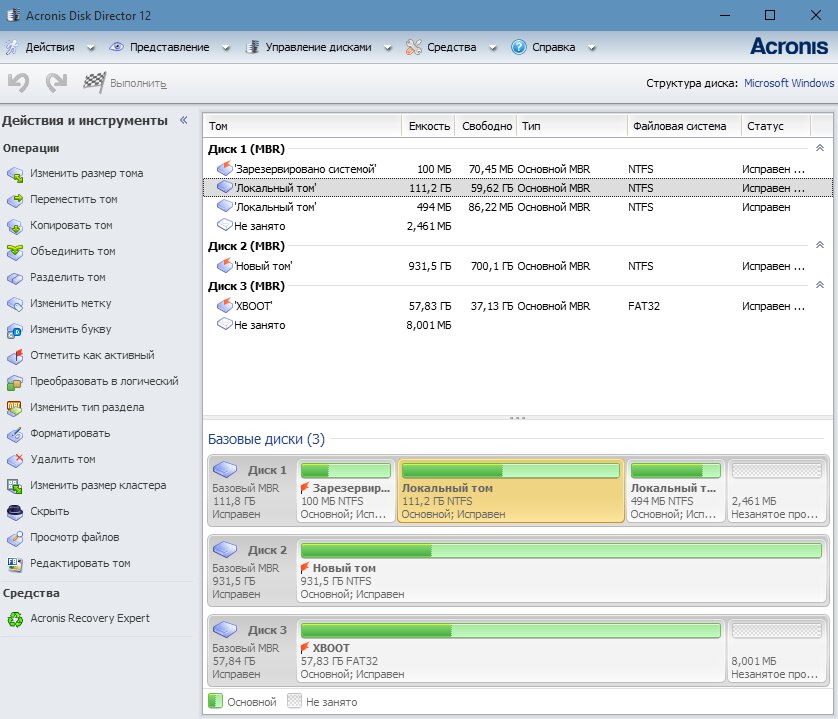838x719 pixels.
Task: Select the 8,001 МБ Не занято row
Action: (x=518, y=325)
